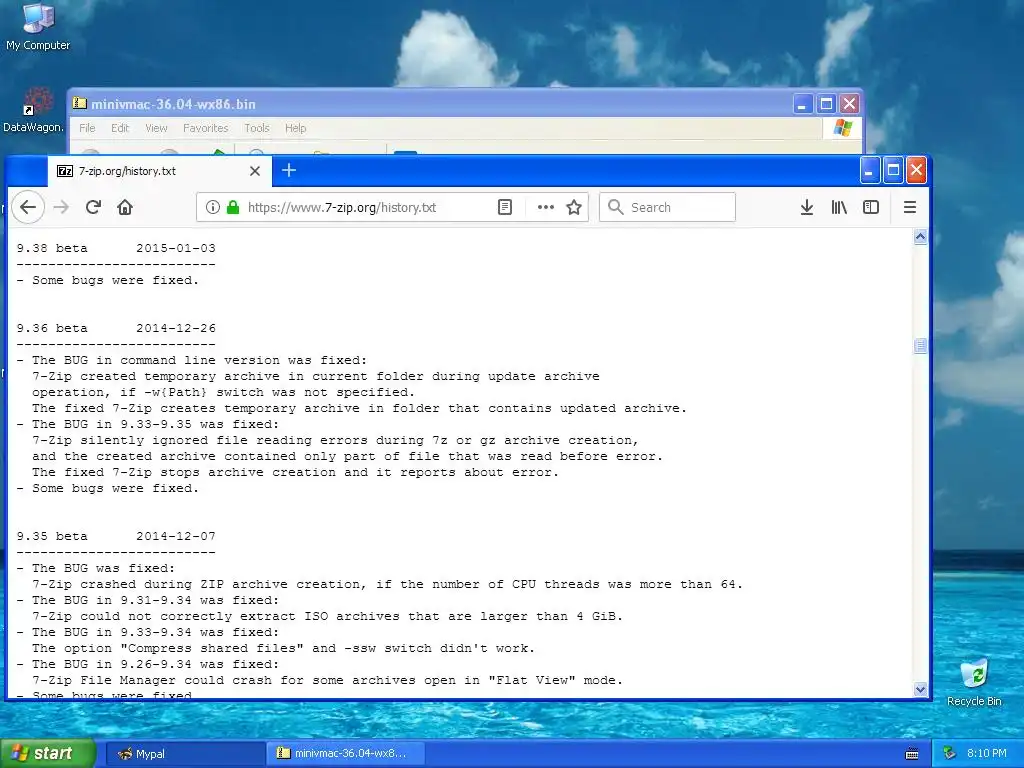
Task: Bookmark this page with star icon
Action: click(574, 208)
